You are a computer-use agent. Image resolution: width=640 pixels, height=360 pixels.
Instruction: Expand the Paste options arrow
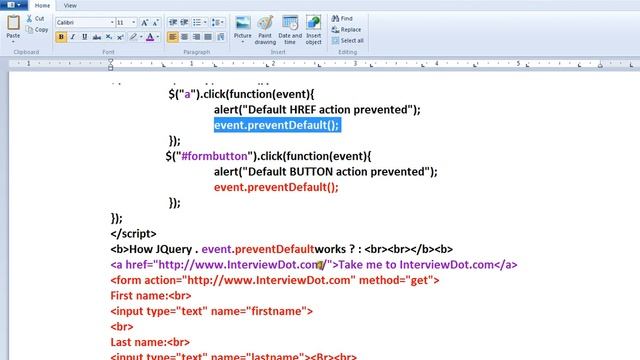click(13, 42)
